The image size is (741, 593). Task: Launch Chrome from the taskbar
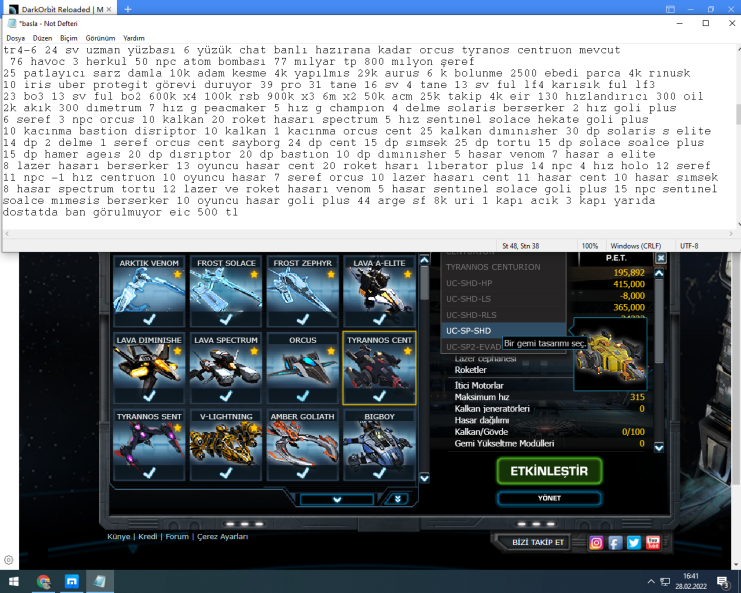[43, 582]
